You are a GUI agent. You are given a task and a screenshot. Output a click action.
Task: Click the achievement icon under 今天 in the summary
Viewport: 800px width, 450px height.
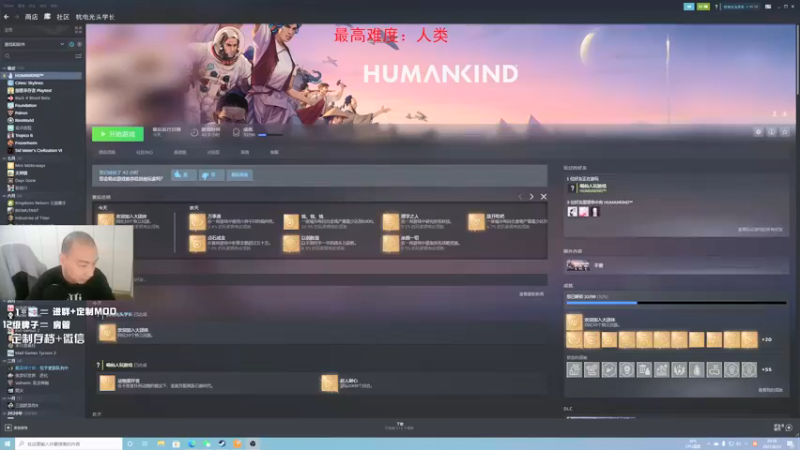point(106,220)
